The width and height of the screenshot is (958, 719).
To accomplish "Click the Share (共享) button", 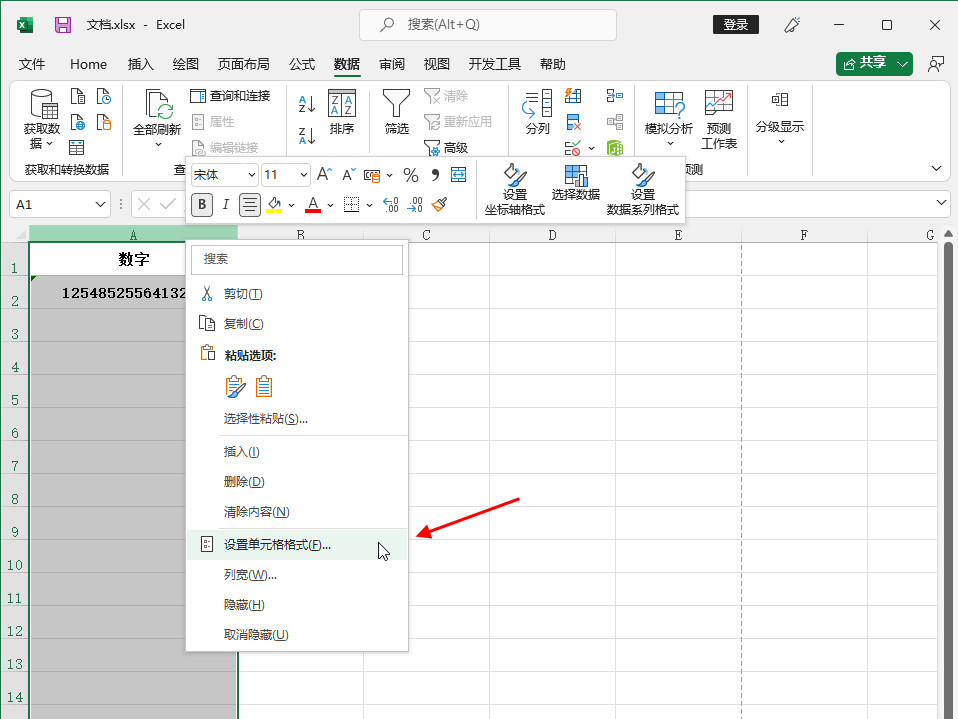I will point(865,64).
